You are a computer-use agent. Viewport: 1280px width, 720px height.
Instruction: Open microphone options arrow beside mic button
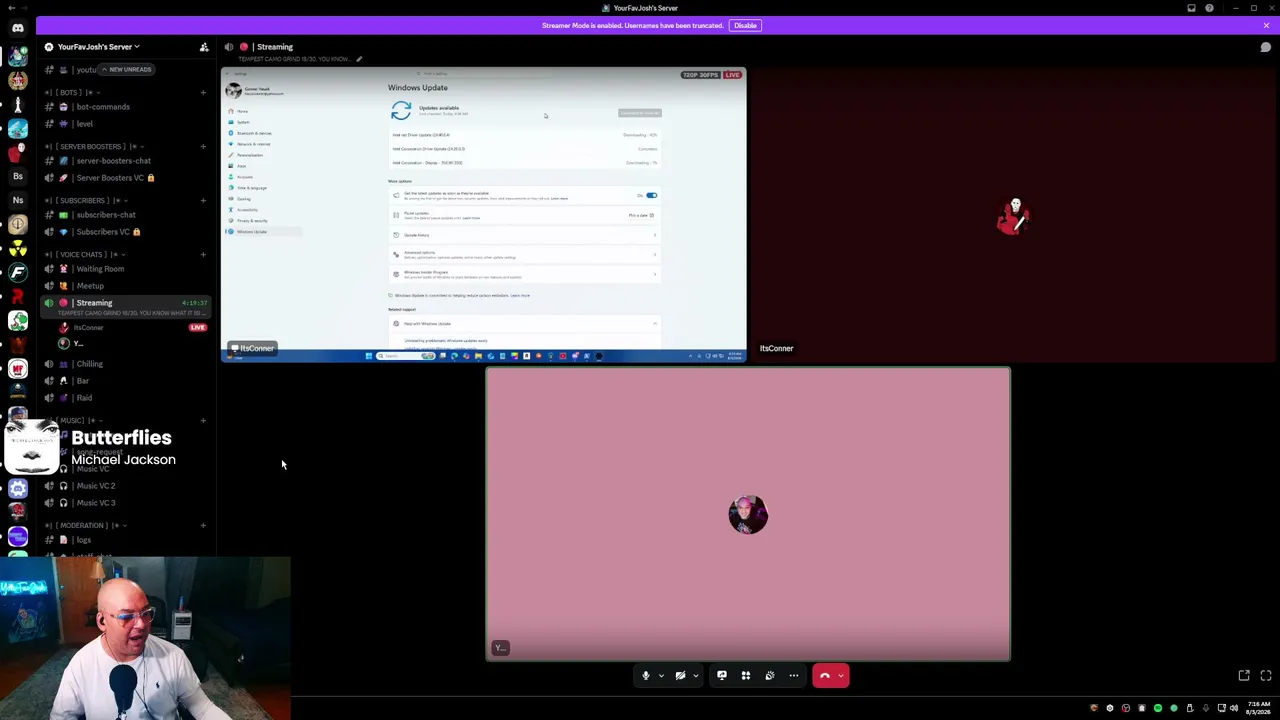click(x=661, y=676)
